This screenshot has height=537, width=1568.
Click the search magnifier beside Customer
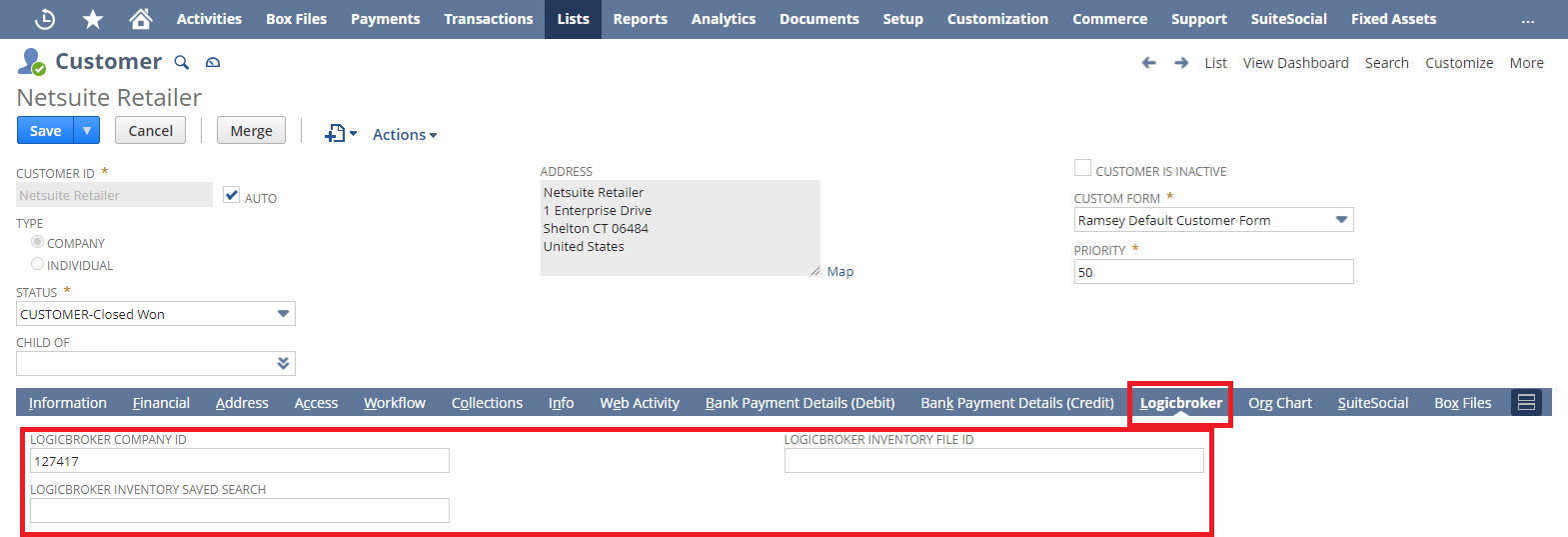pyautogui.click(x=182, y=63)
